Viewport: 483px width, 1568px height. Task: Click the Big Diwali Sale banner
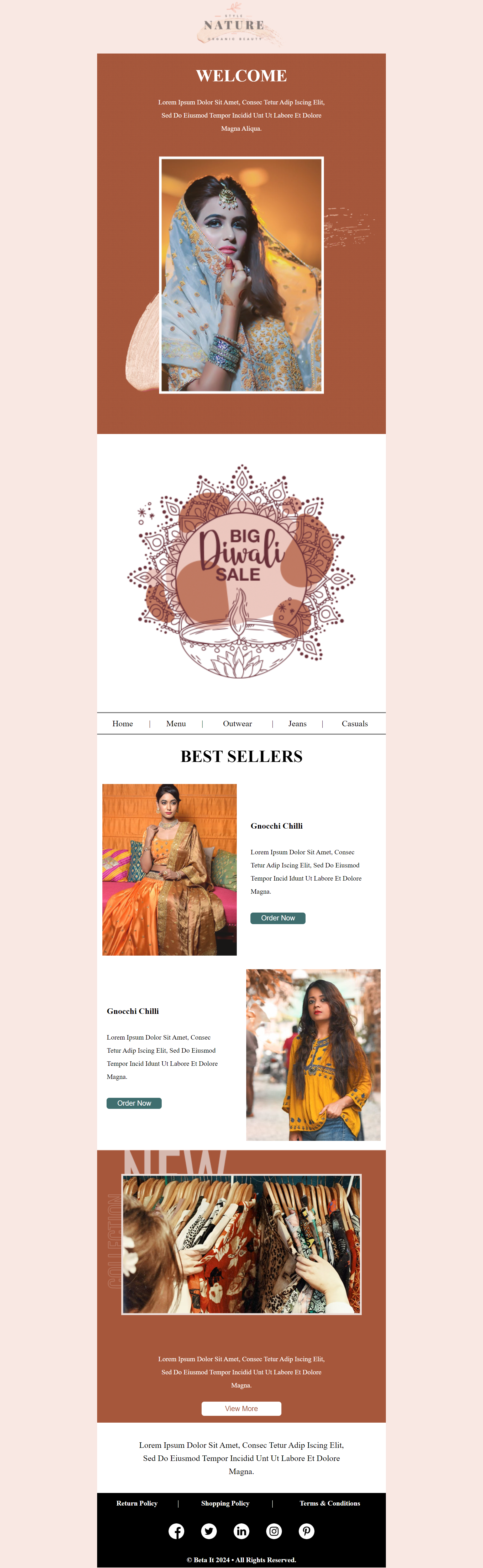[x=241, y=571]
